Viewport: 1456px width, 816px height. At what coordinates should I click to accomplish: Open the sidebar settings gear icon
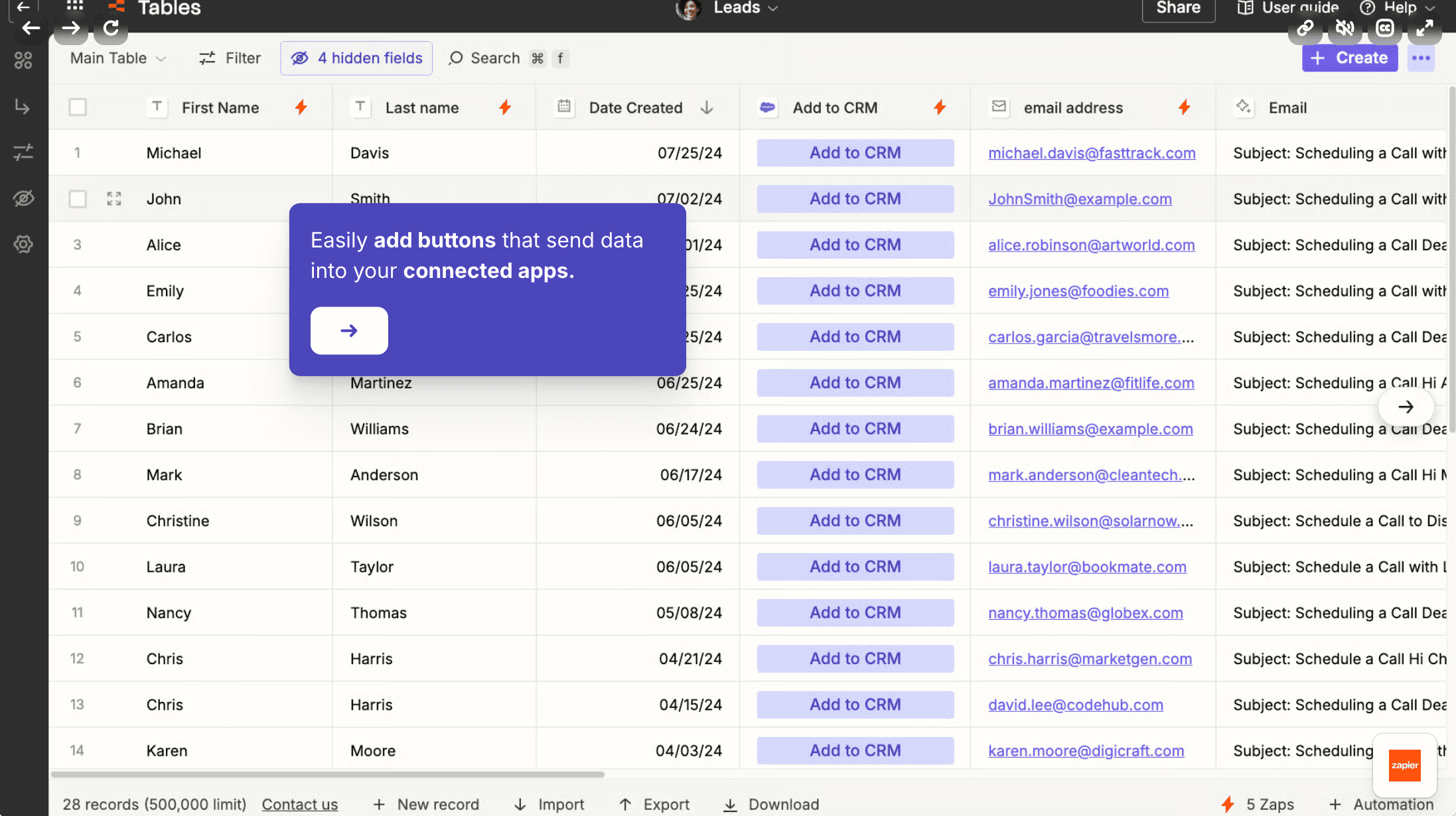[23, 244]
